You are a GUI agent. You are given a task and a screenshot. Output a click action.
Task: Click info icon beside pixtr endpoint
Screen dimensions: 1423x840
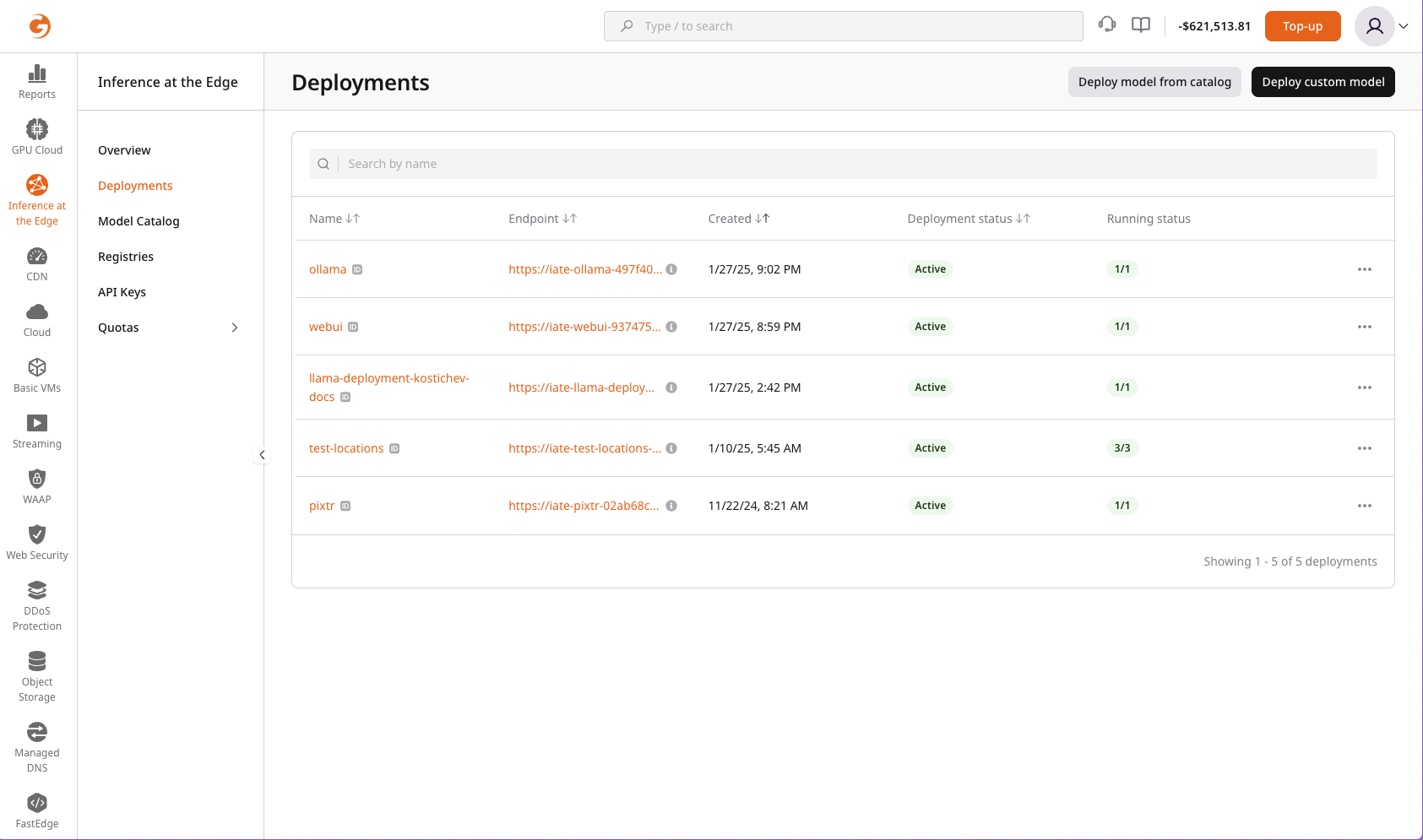[x=671, y=506]
